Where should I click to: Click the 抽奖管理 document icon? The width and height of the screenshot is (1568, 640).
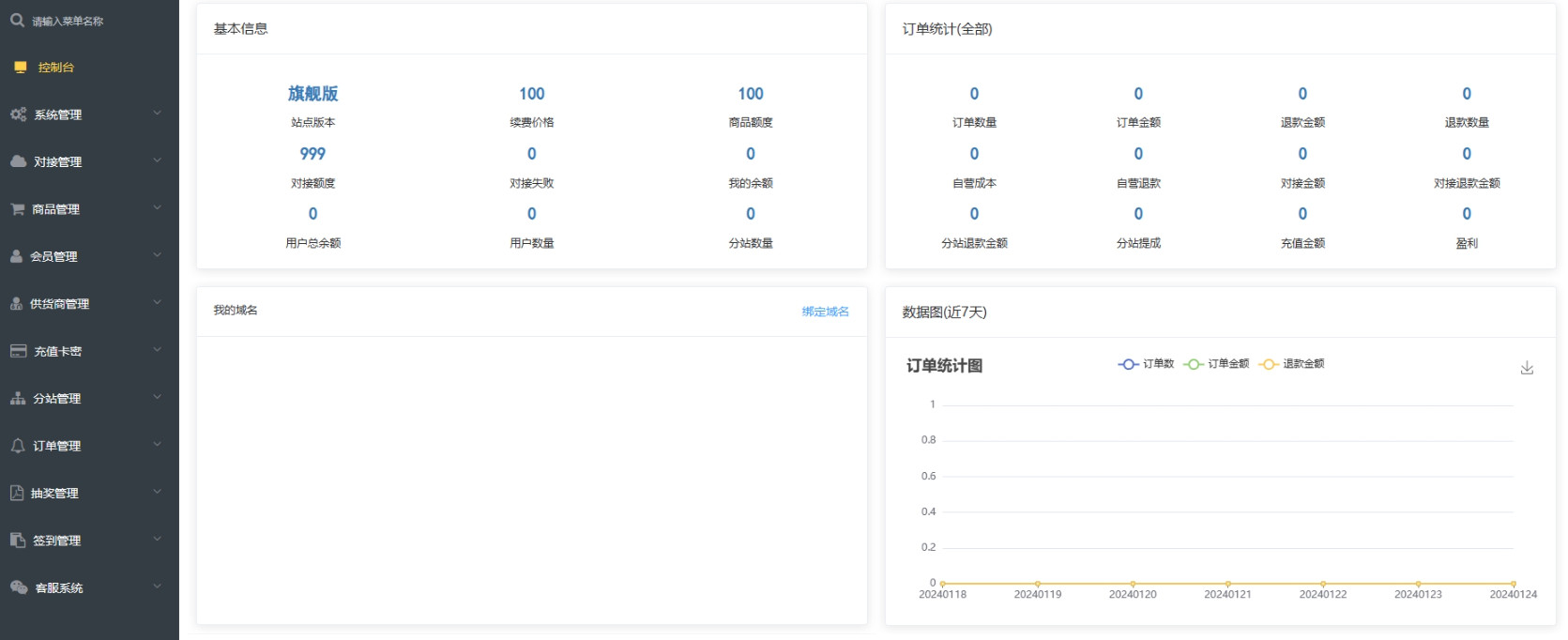click(16, 493)
